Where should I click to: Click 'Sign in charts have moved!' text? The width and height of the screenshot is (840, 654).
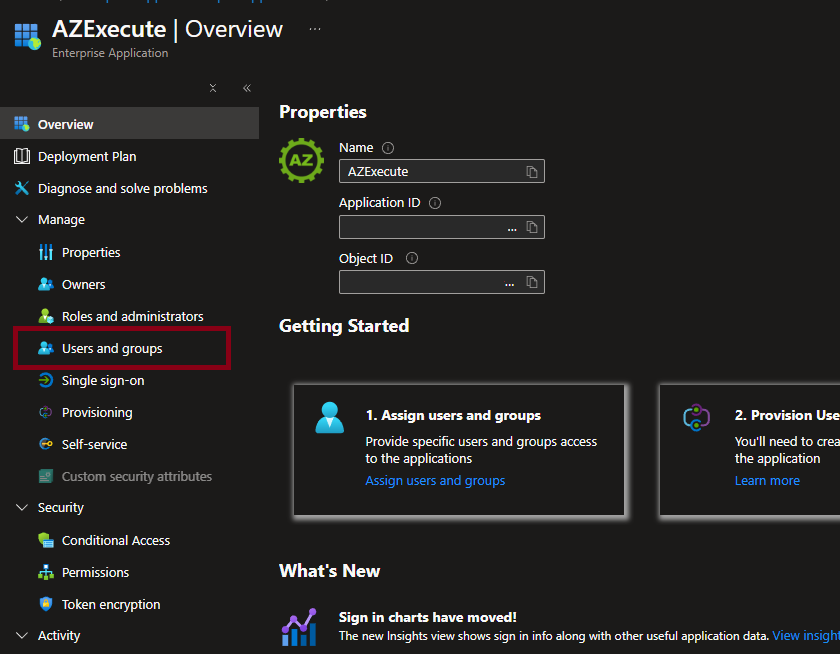pos(428,617)
